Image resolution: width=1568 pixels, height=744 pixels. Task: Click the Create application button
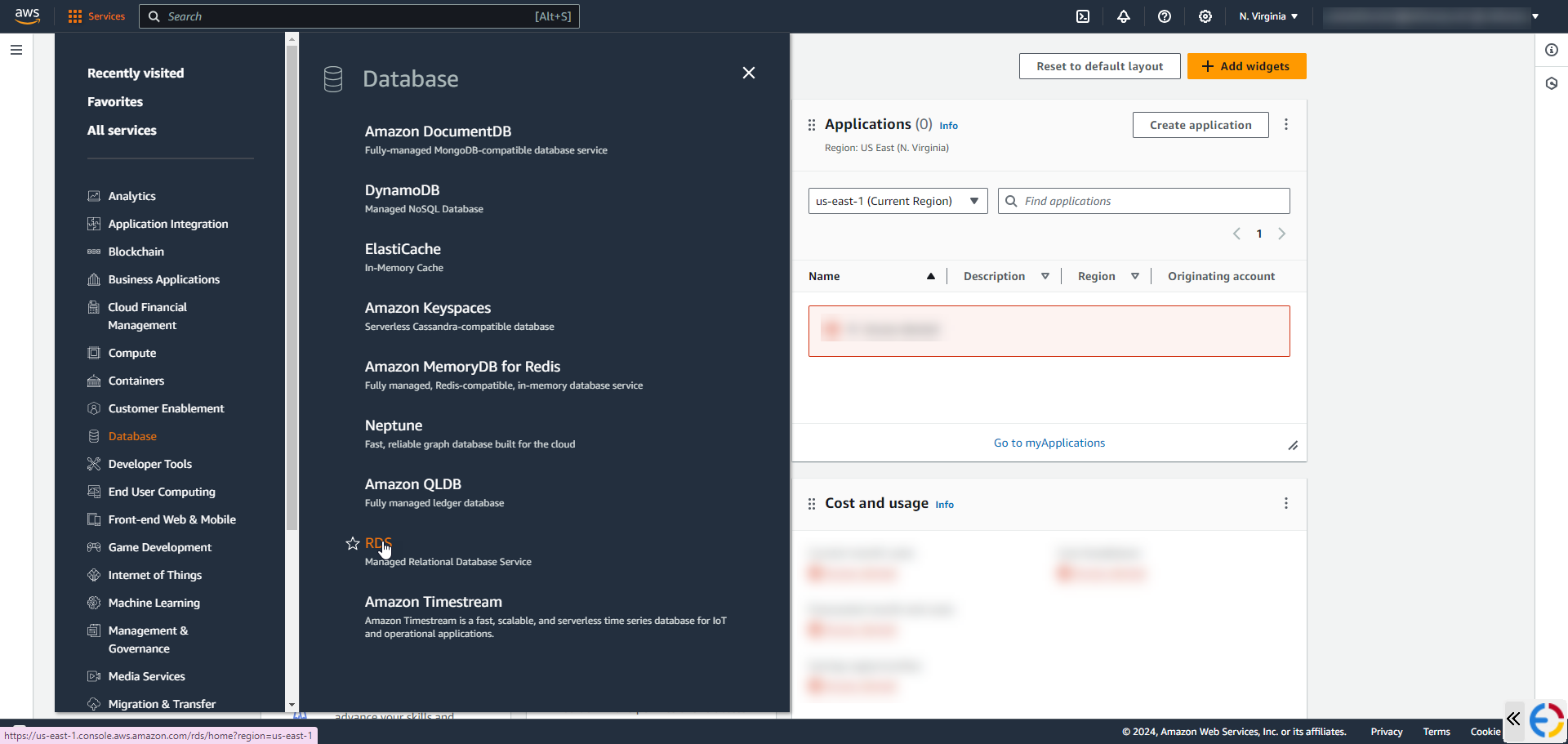coord(1200,125)
